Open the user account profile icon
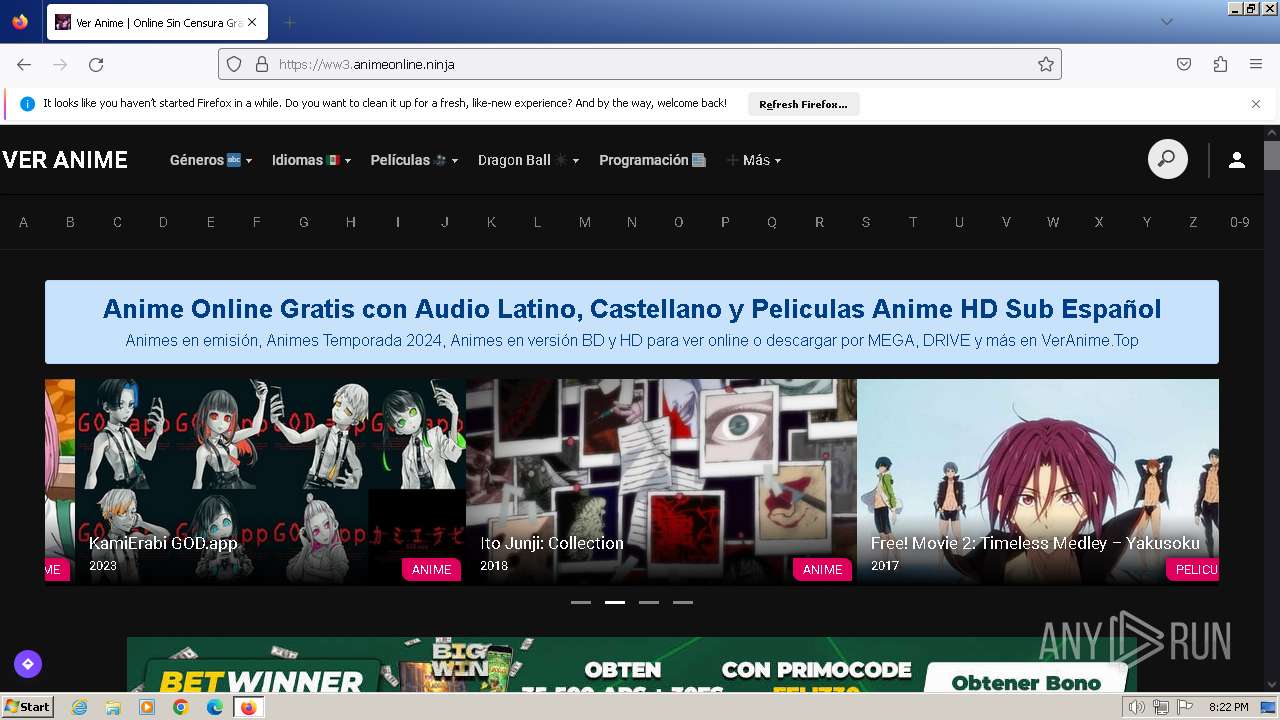 [1237, 160]
